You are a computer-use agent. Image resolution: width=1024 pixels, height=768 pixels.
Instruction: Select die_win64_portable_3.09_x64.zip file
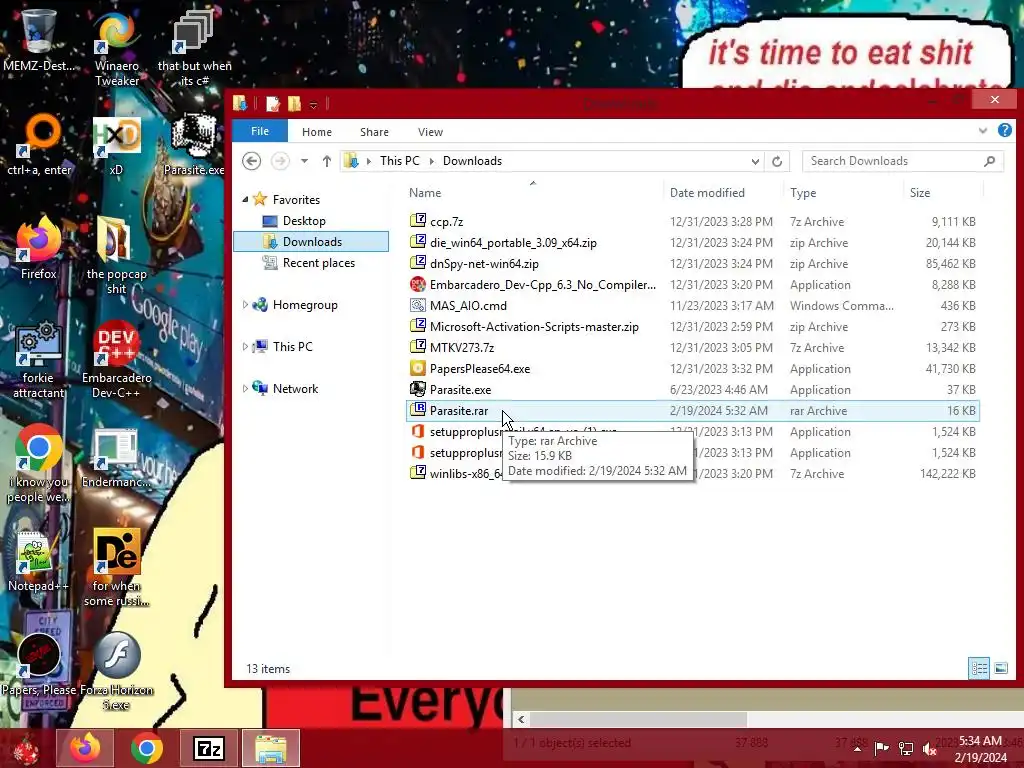tap(692, 242)
